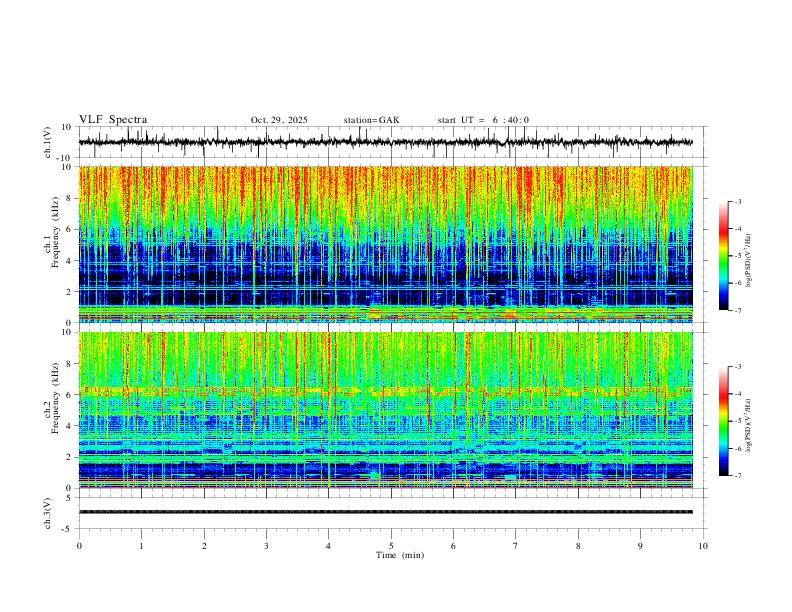
Task: Click the "8" kHz tick on ch.1 frequency axis
Action: (x=70, y=198)
